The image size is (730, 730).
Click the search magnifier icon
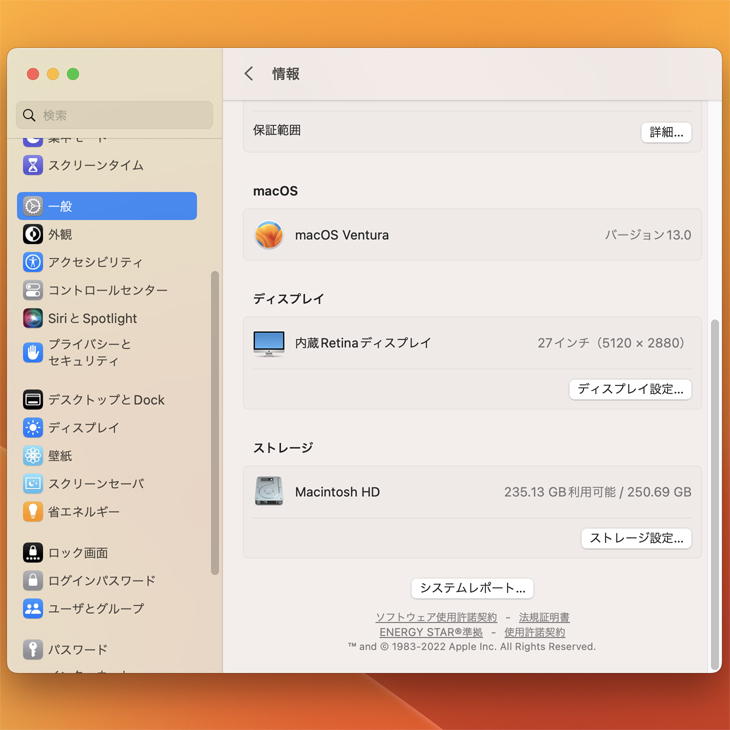pos(29,115)
